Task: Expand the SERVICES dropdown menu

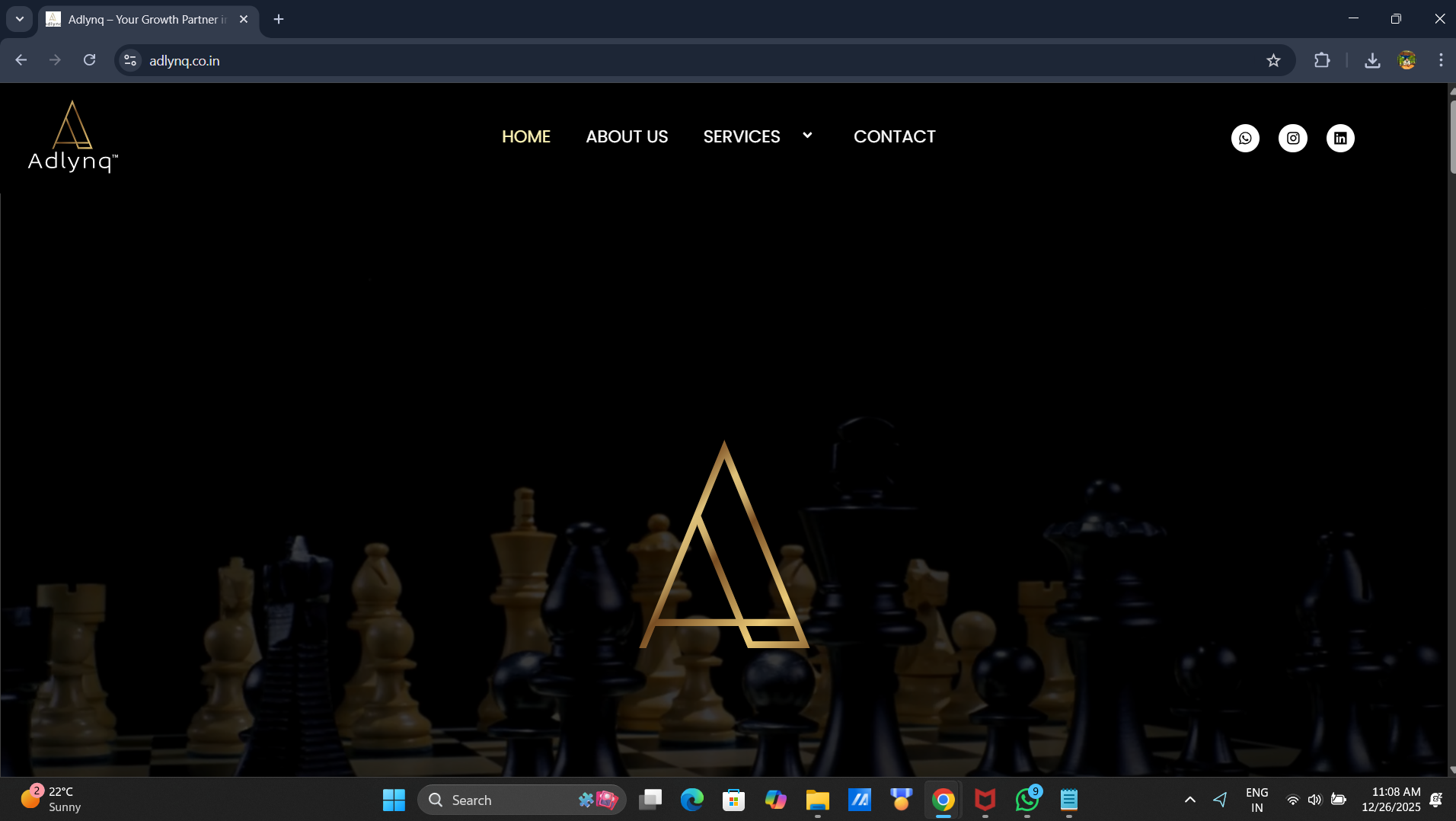Action: (807, 136)
